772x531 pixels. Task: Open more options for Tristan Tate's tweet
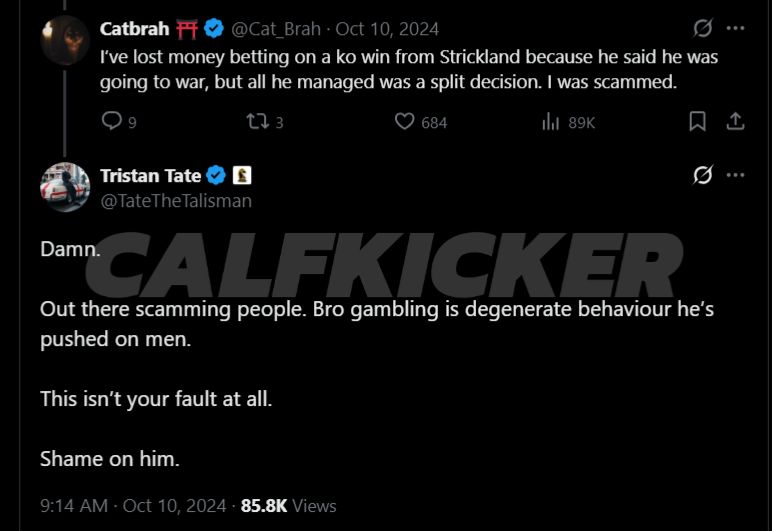point(736,175)
